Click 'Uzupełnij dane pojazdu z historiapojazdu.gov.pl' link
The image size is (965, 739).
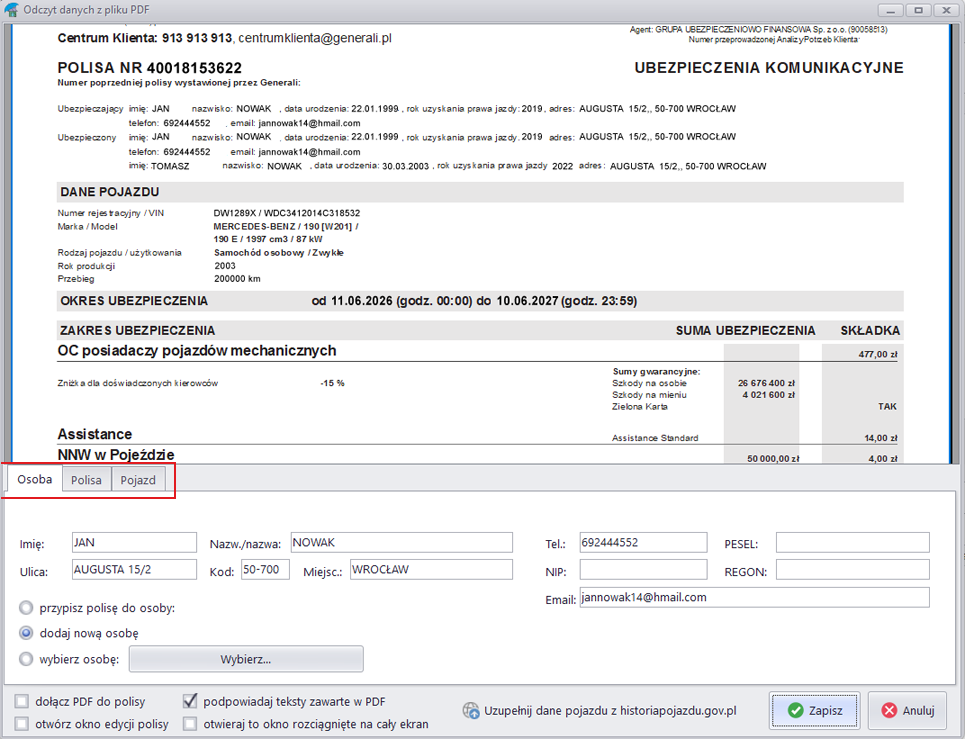point(610,711)
